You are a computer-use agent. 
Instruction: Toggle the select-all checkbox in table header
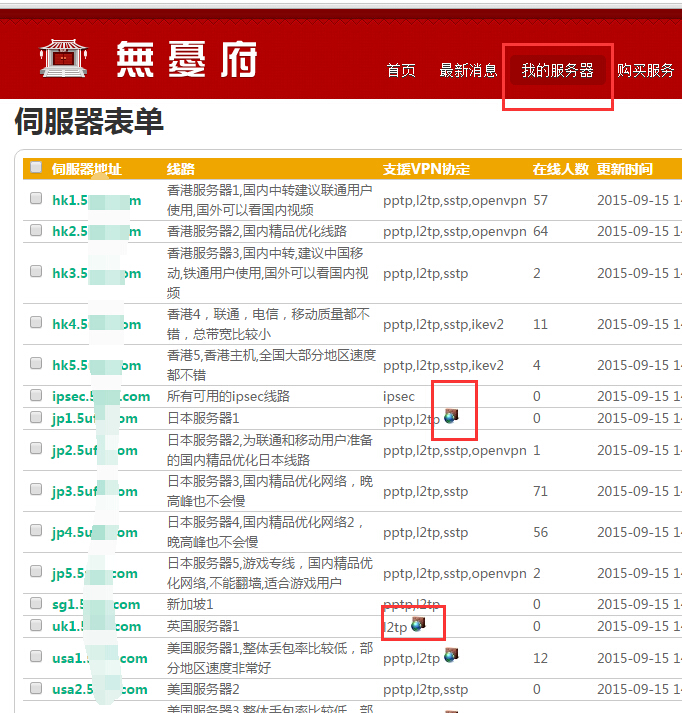tap(36, 168)
